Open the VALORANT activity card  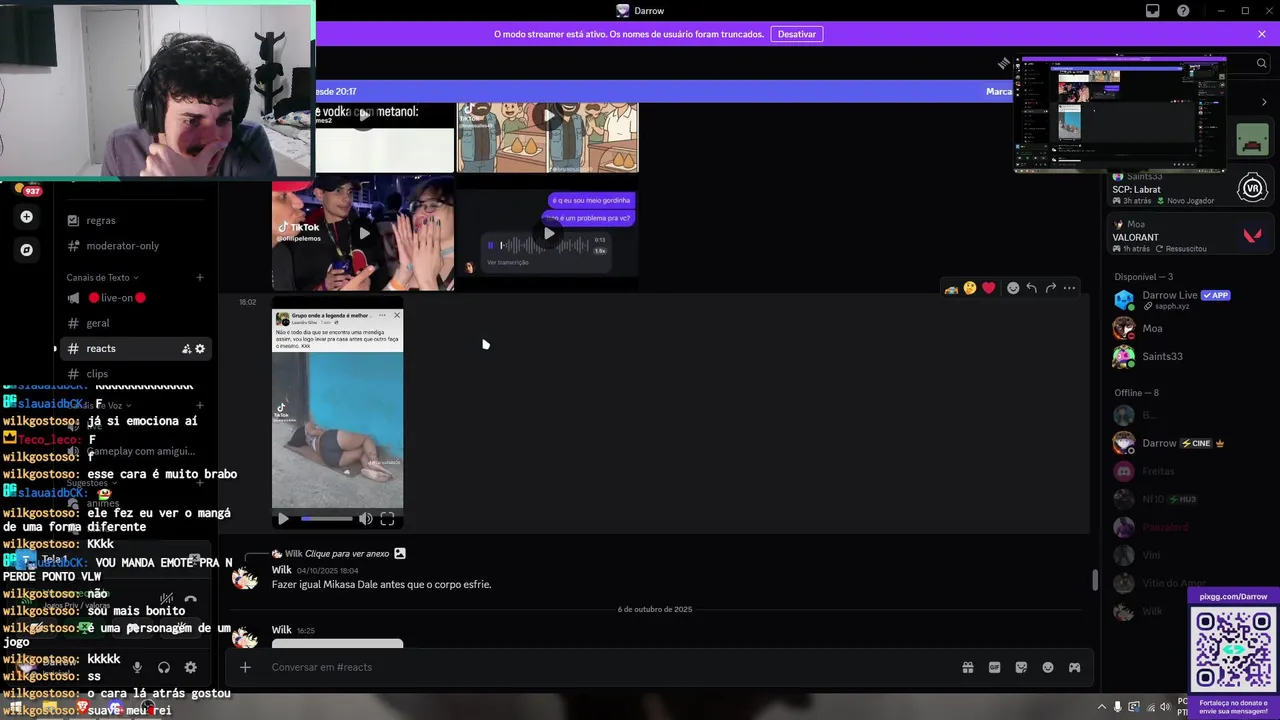pyautogui.click(x=1189, y=236)
